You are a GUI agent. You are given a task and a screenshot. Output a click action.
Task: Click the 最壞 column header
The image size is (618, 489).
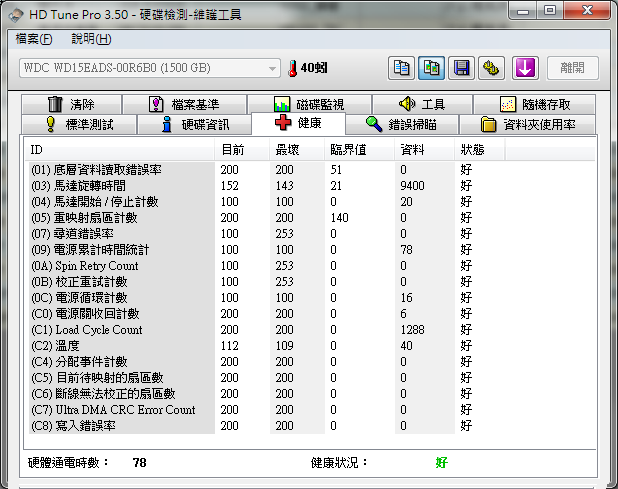(297, 150)
